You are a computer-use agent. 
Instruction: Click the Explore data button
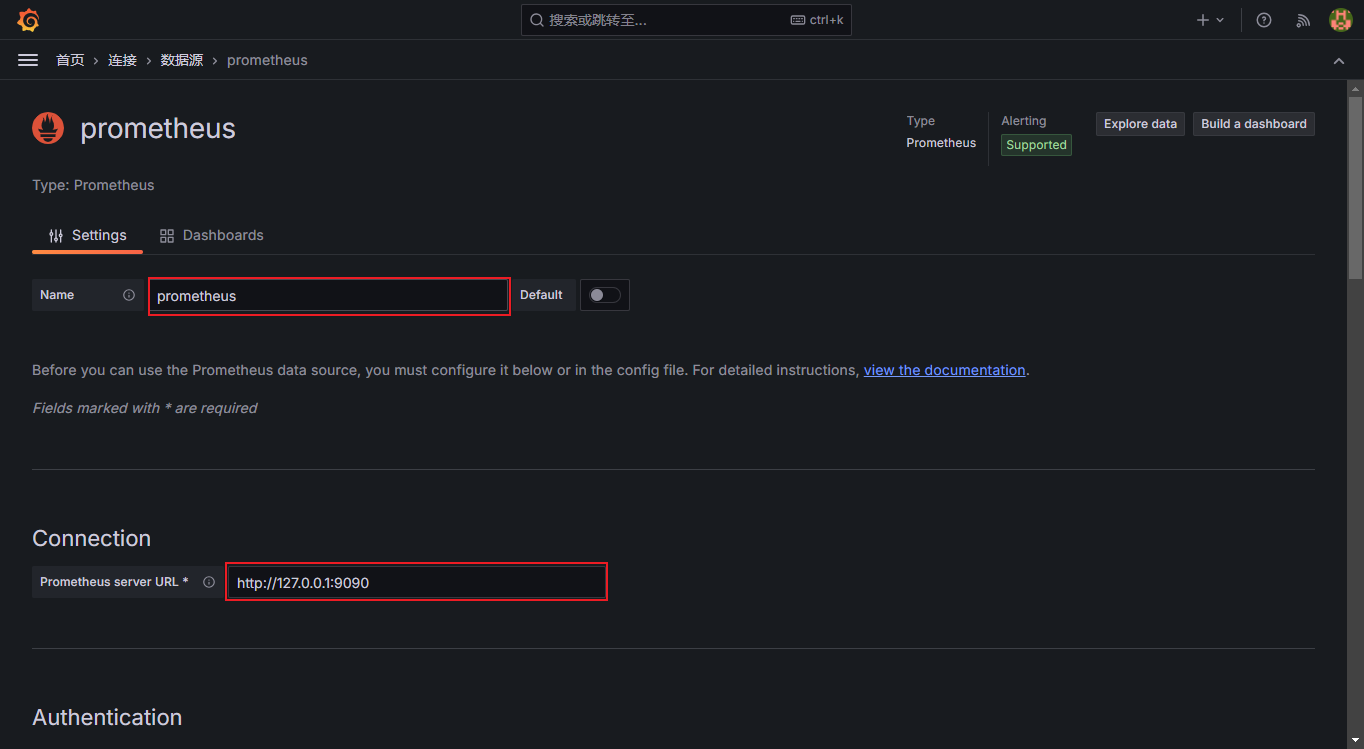[x=1140, y=124]
